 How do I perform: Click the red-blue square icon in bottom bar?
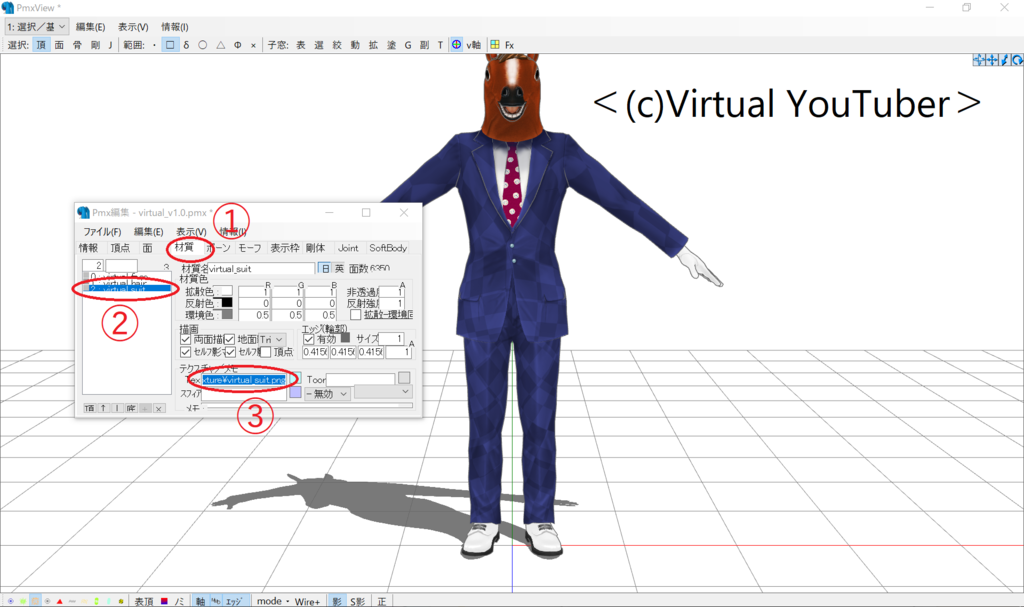pyautogui.click(x=165, y=601)
